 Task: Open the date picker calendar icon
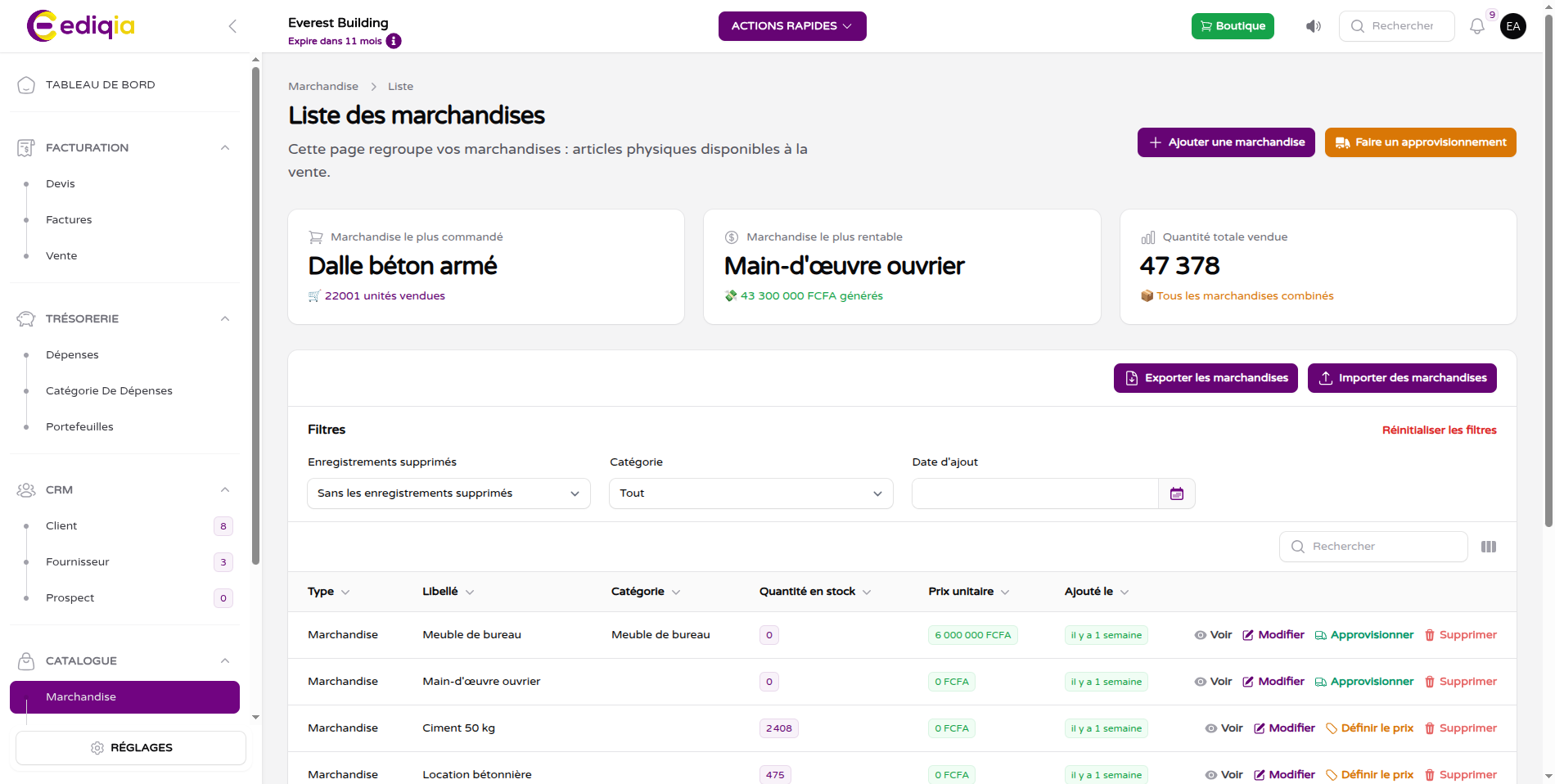(x=1177, y=493)
